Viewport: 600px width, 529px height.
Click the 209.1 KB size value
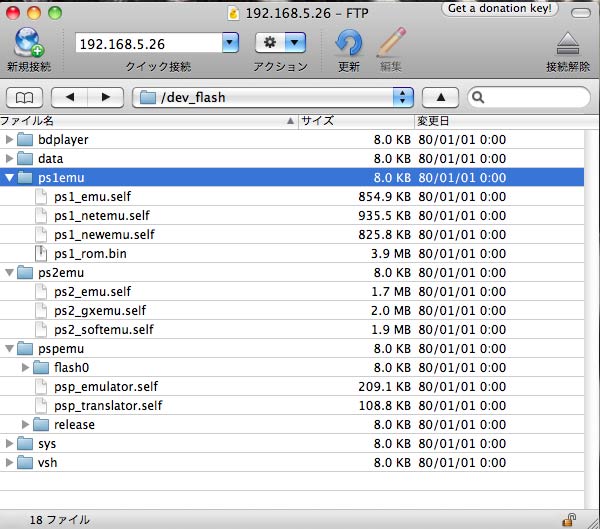384,387
